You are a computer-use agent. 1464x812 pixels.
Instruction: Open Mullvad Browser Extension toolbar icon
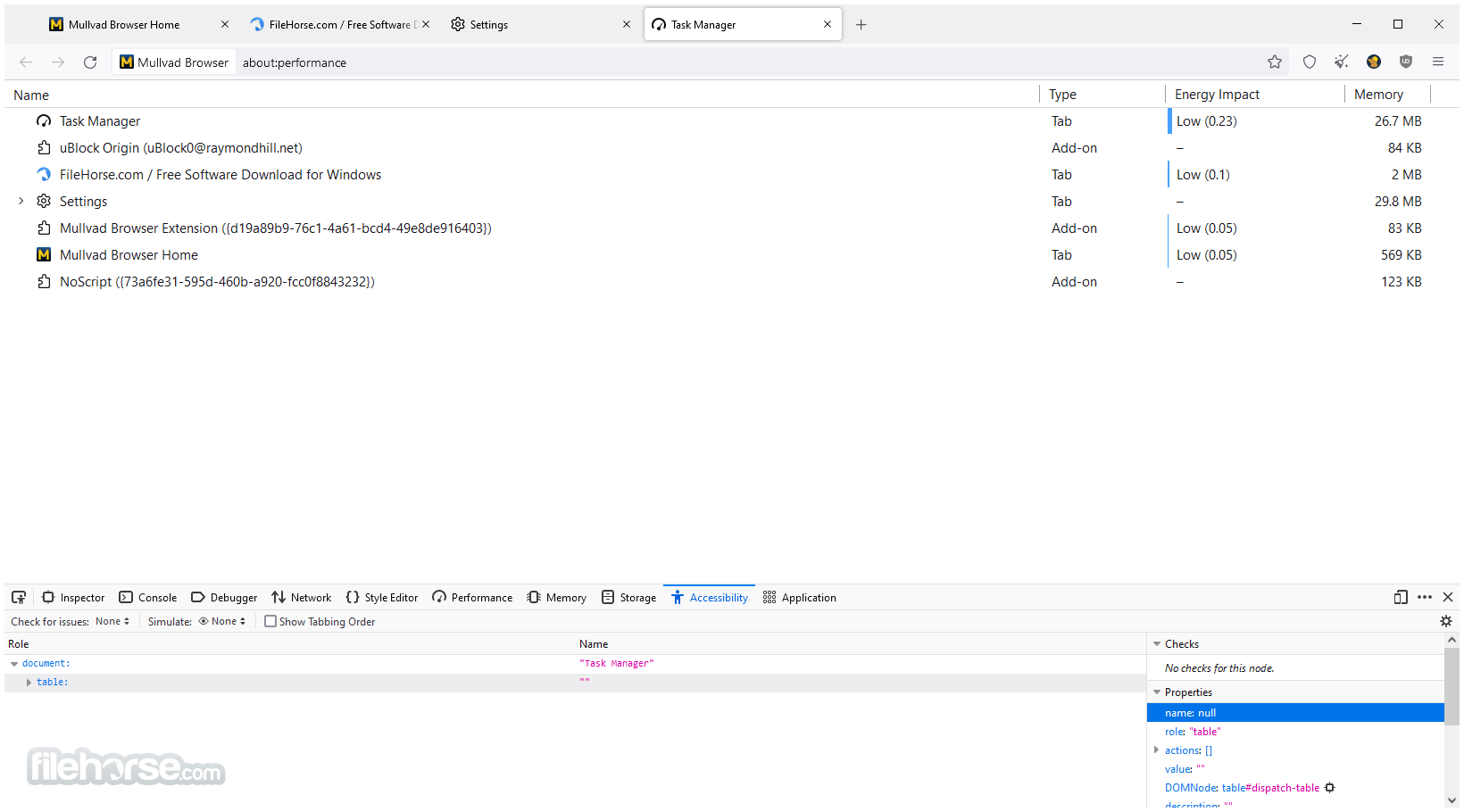pos(1374,62)
